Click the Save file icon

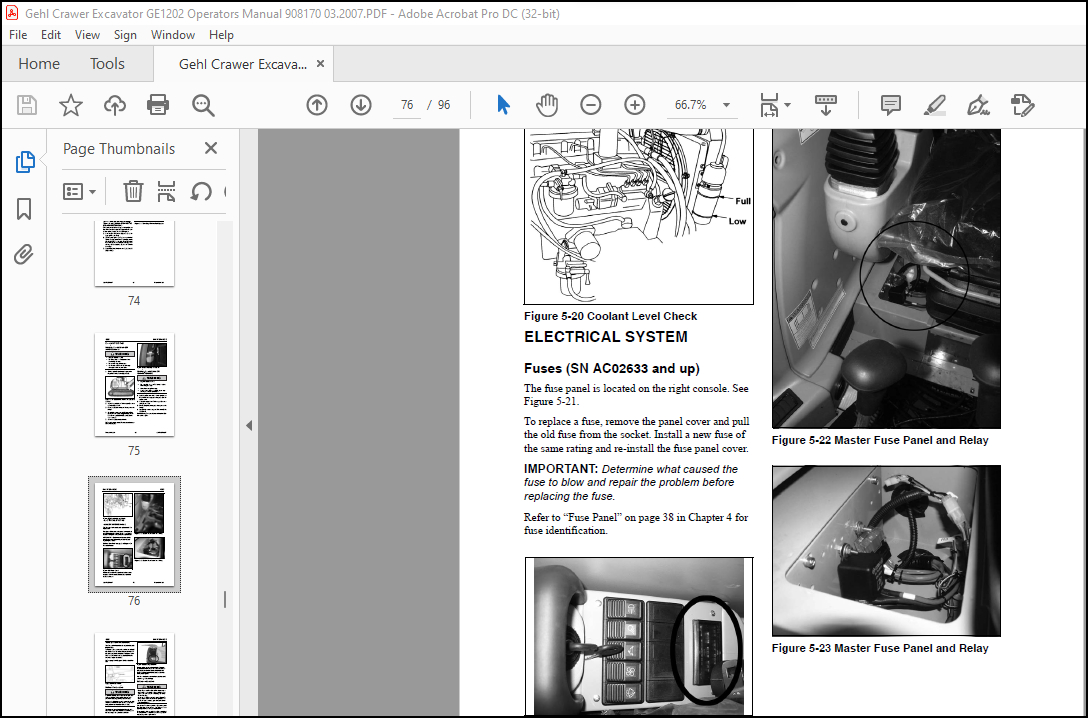coord(27,105)
